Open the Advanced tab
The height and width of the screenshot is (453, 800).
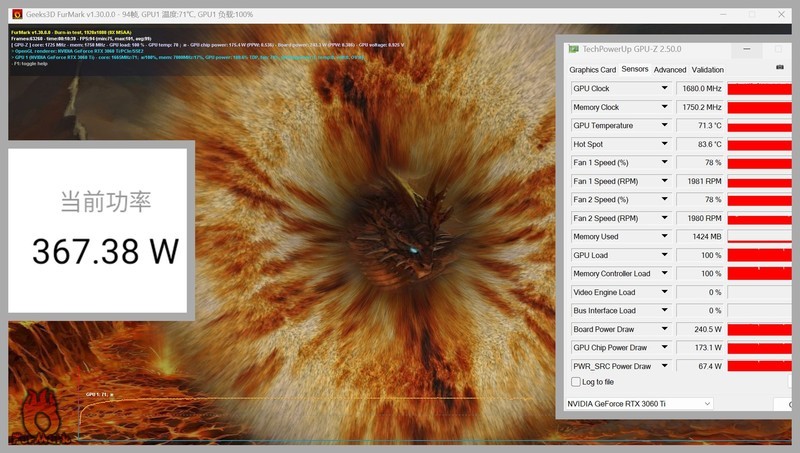pos(669,70)
